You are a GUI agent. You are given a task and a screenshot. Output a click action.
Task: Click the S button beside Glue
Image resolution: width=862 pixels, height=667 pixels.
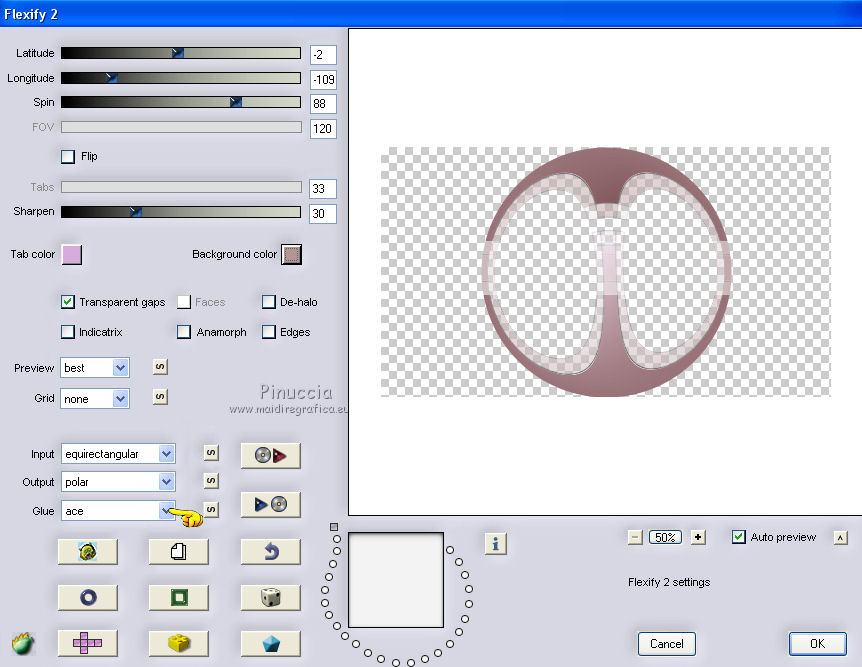211,509
